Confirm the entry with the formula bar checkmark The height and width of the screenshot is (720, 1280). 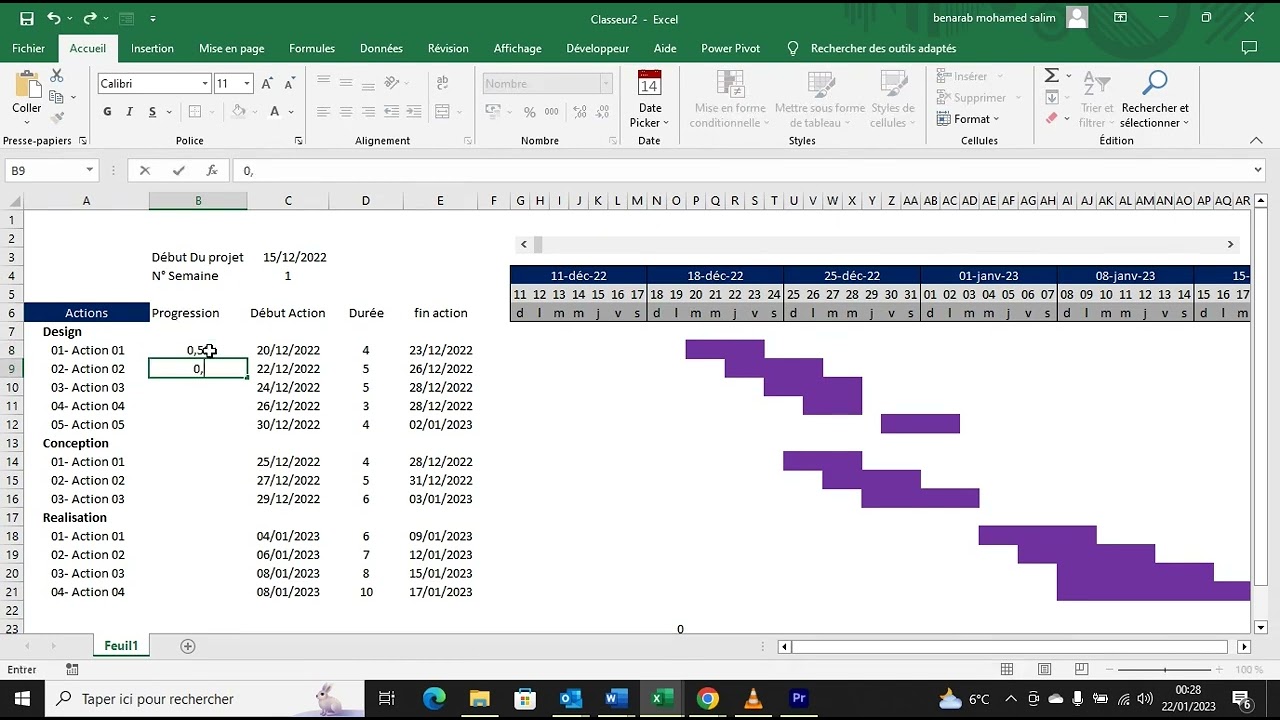coord(178,171)
